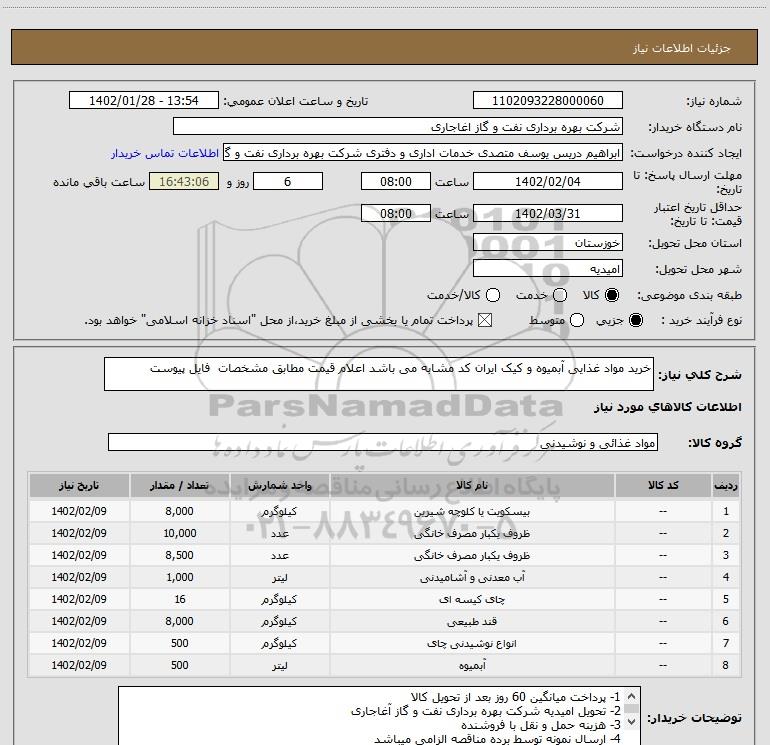Screen dimensions: 770x745
Task: Click the کد کالا column header
Action: click(663, 486)
